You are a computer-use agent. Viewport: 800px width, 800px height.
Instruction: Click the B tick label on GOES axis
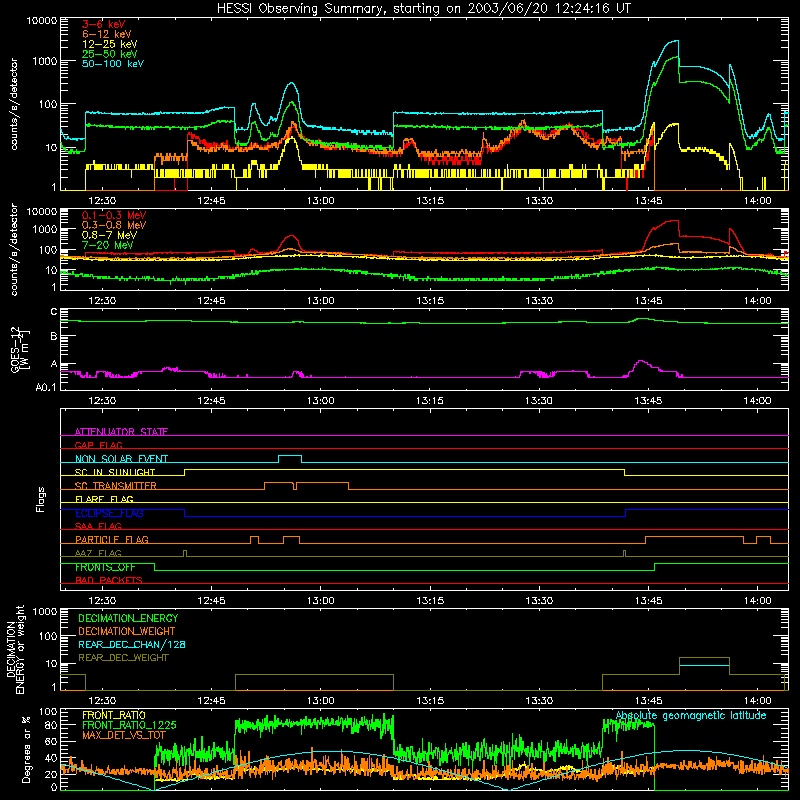point(54,337)
